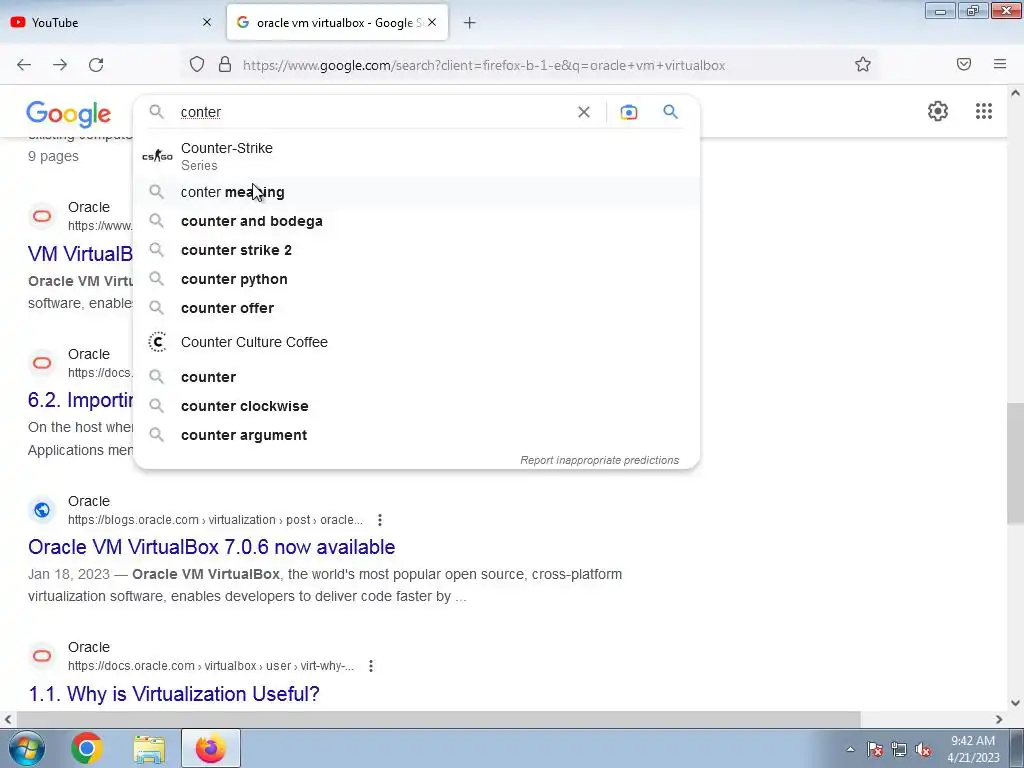Select plain 'counter' suggestion
Screen dimensions: 1024x768
click(417, 377)
